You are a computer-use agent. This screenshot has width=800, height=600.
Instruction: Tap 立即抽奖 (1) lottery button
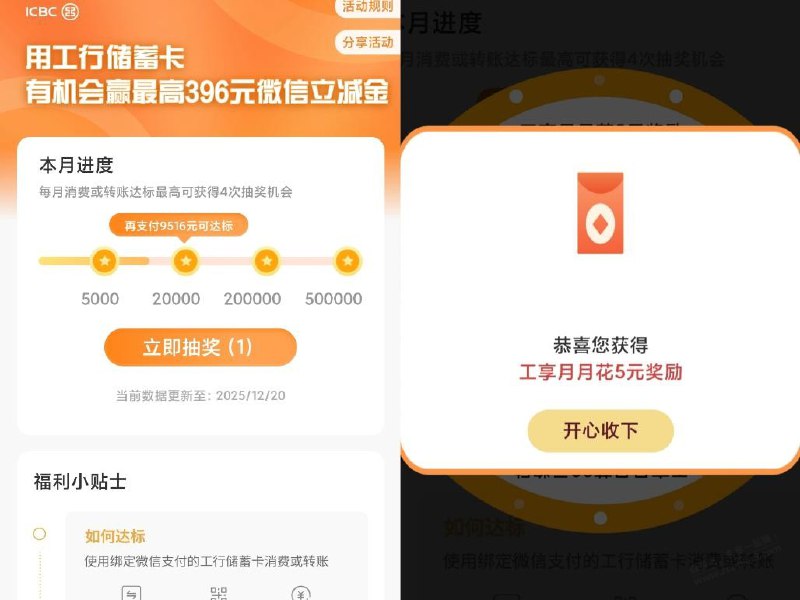200,347
